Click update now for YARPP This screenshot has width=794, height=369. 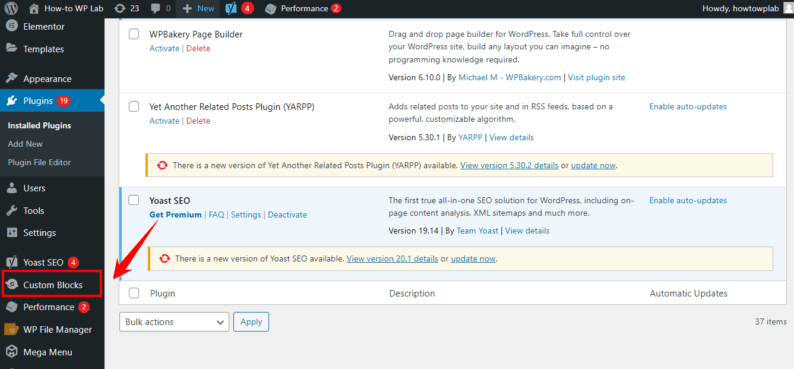pyautogui.click(x=593, y=166)
